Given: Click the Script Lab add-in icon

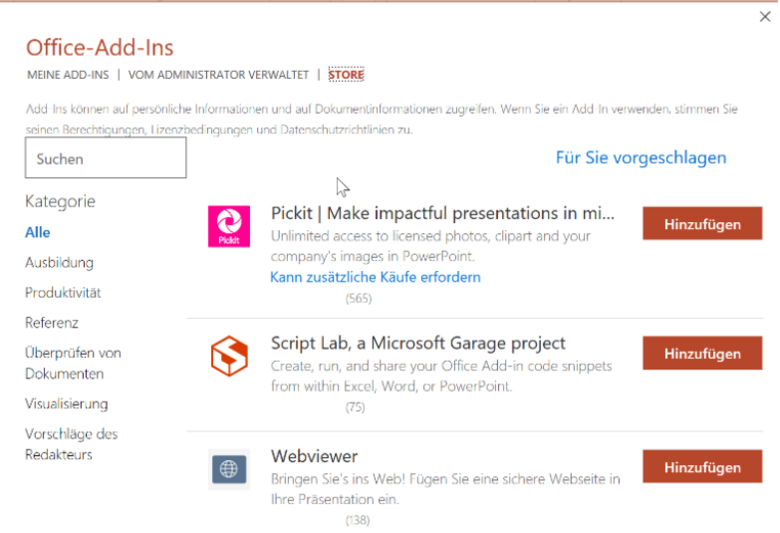Looking at the screenshot, I should point(229,356).
